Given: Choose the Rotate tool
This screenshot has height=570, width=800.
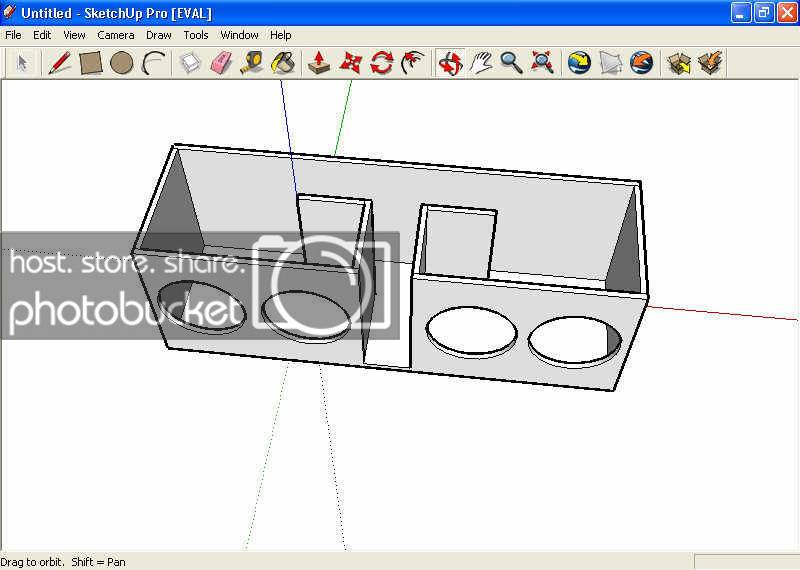Looking at the screenshot, I should [382, 63].
